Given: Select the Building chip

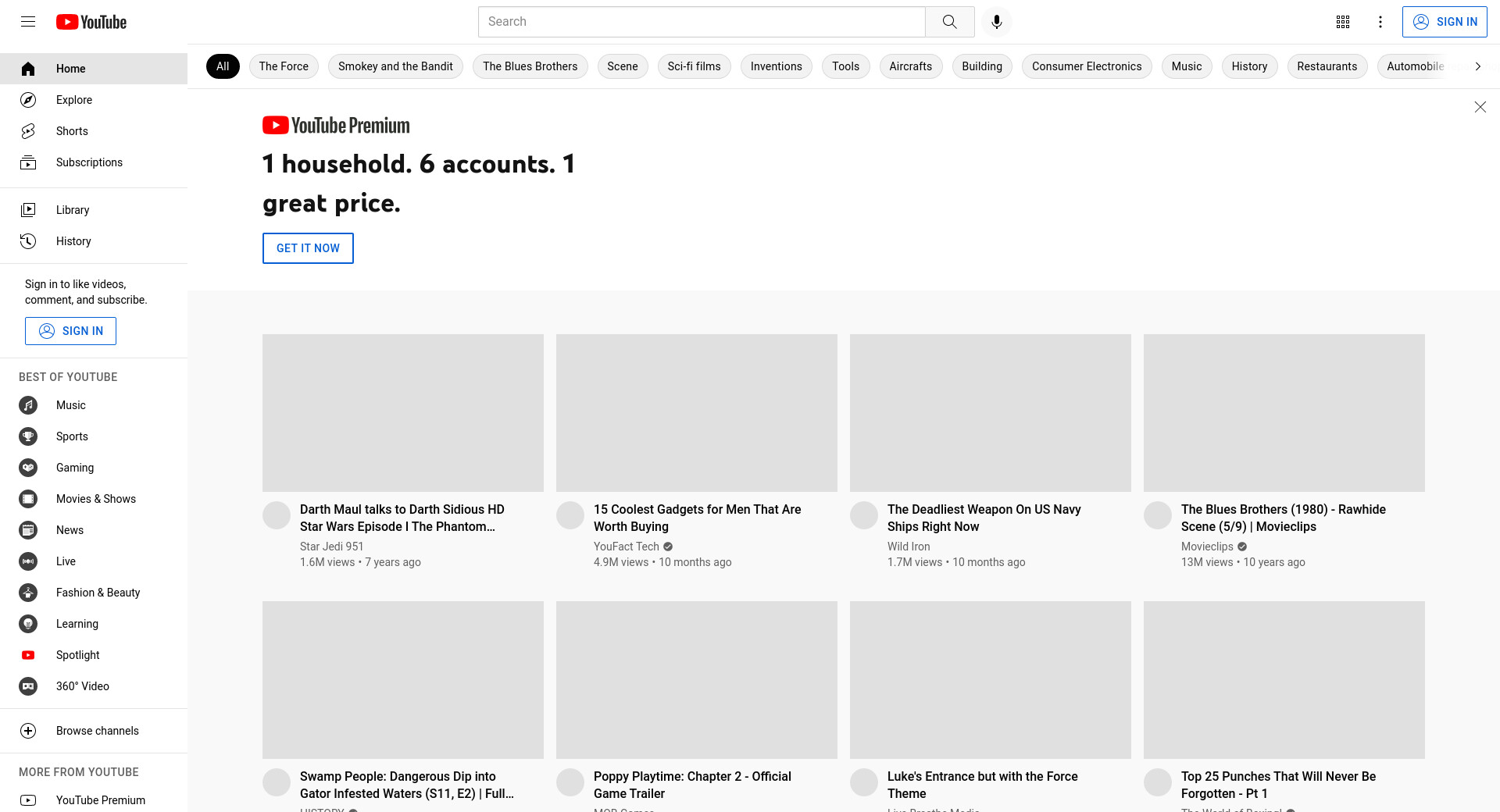Looking at the screenshot, I should tap(982, 66).
